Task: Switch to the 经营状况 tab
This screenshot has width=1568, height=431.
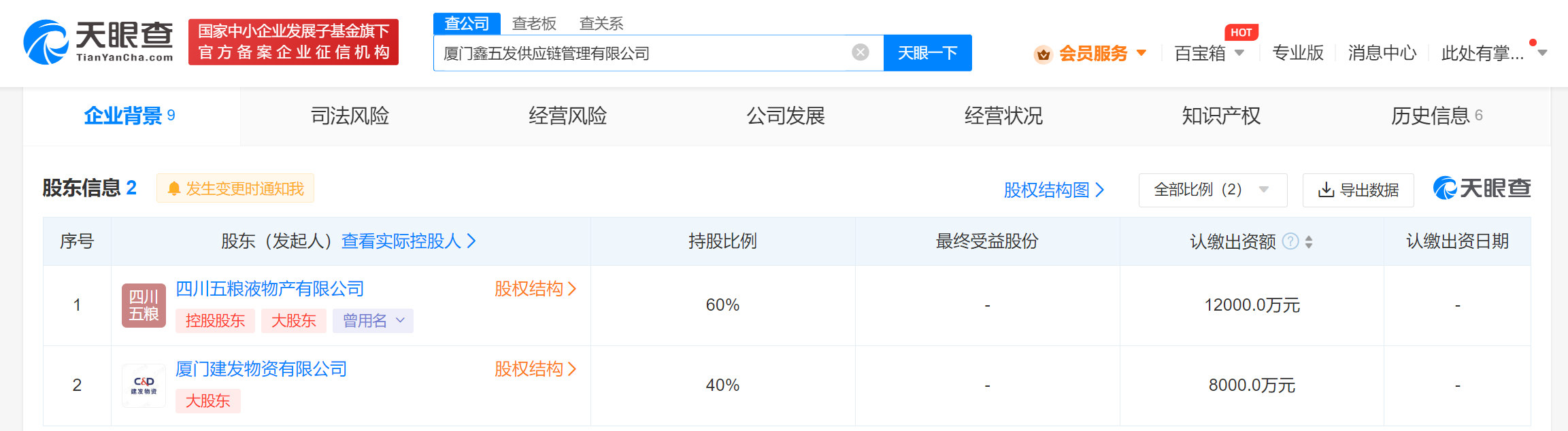Action: point(1003,116)
